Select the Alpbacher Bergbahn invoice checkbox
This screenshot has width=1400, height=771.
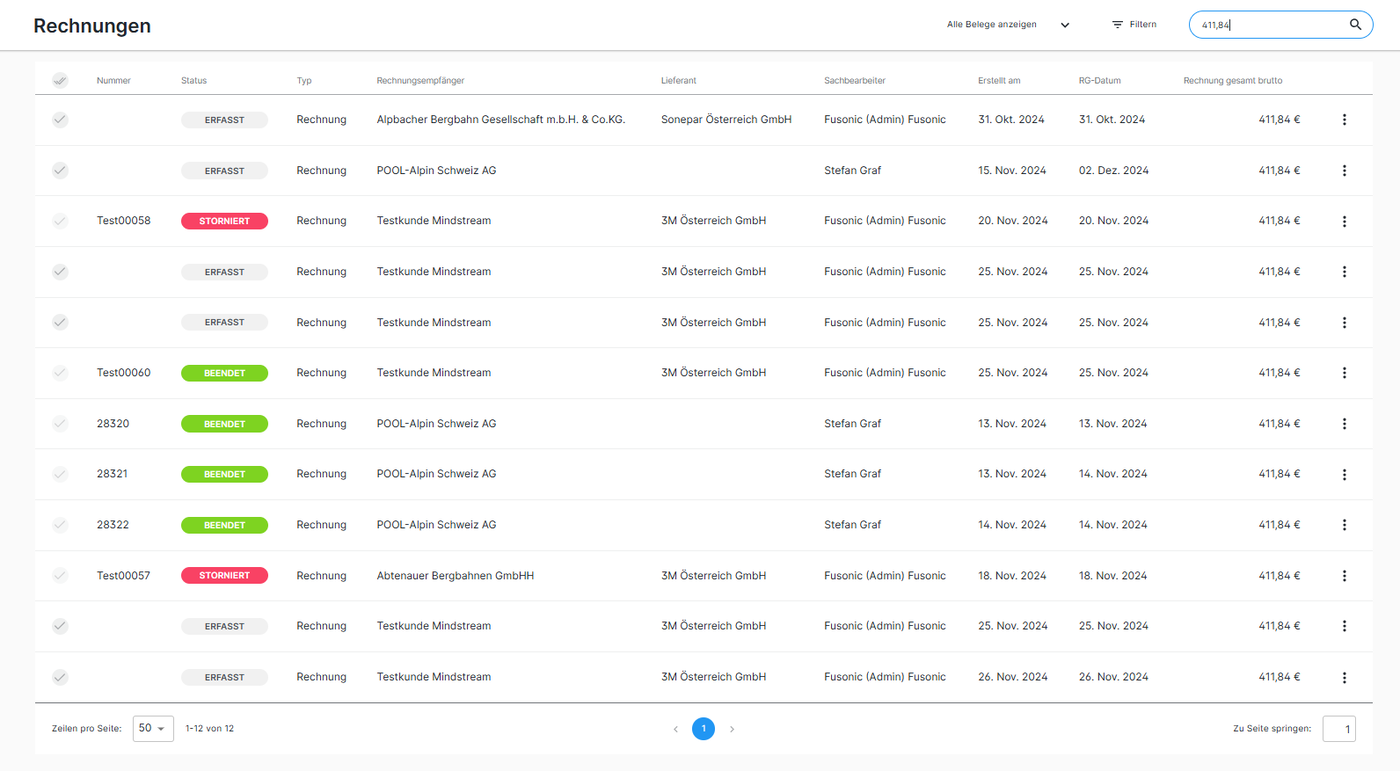point(60,120)
